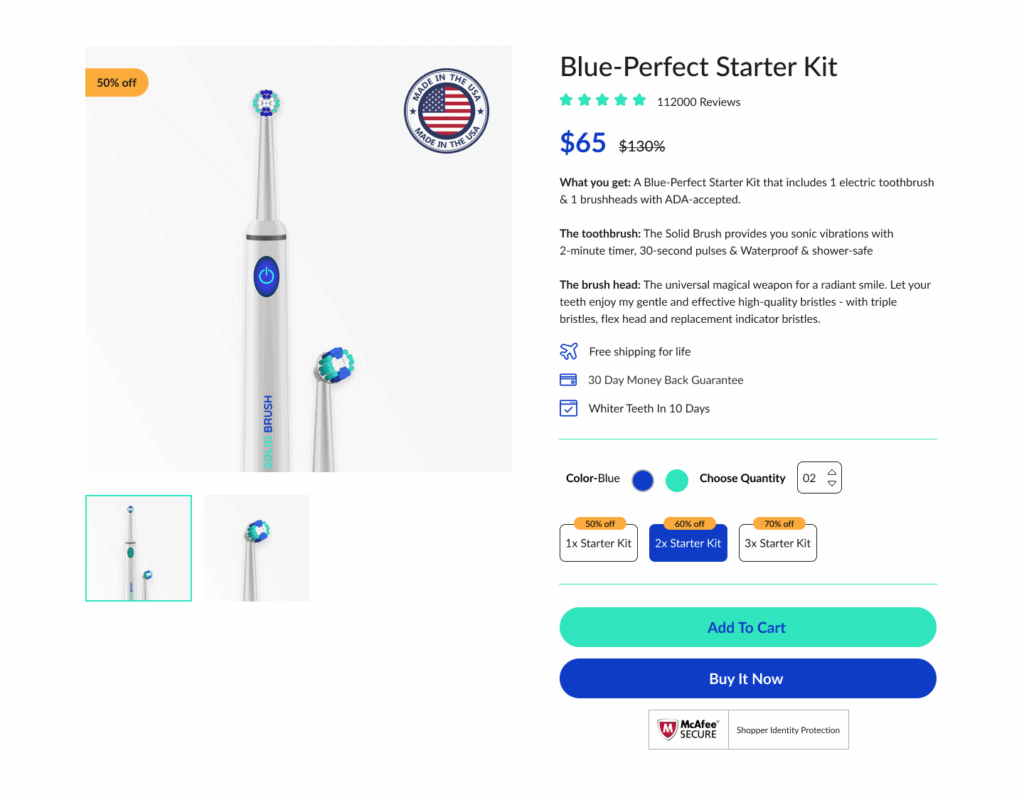
Task: Open the 112000 Reviews link
Action: coord(698,102)
